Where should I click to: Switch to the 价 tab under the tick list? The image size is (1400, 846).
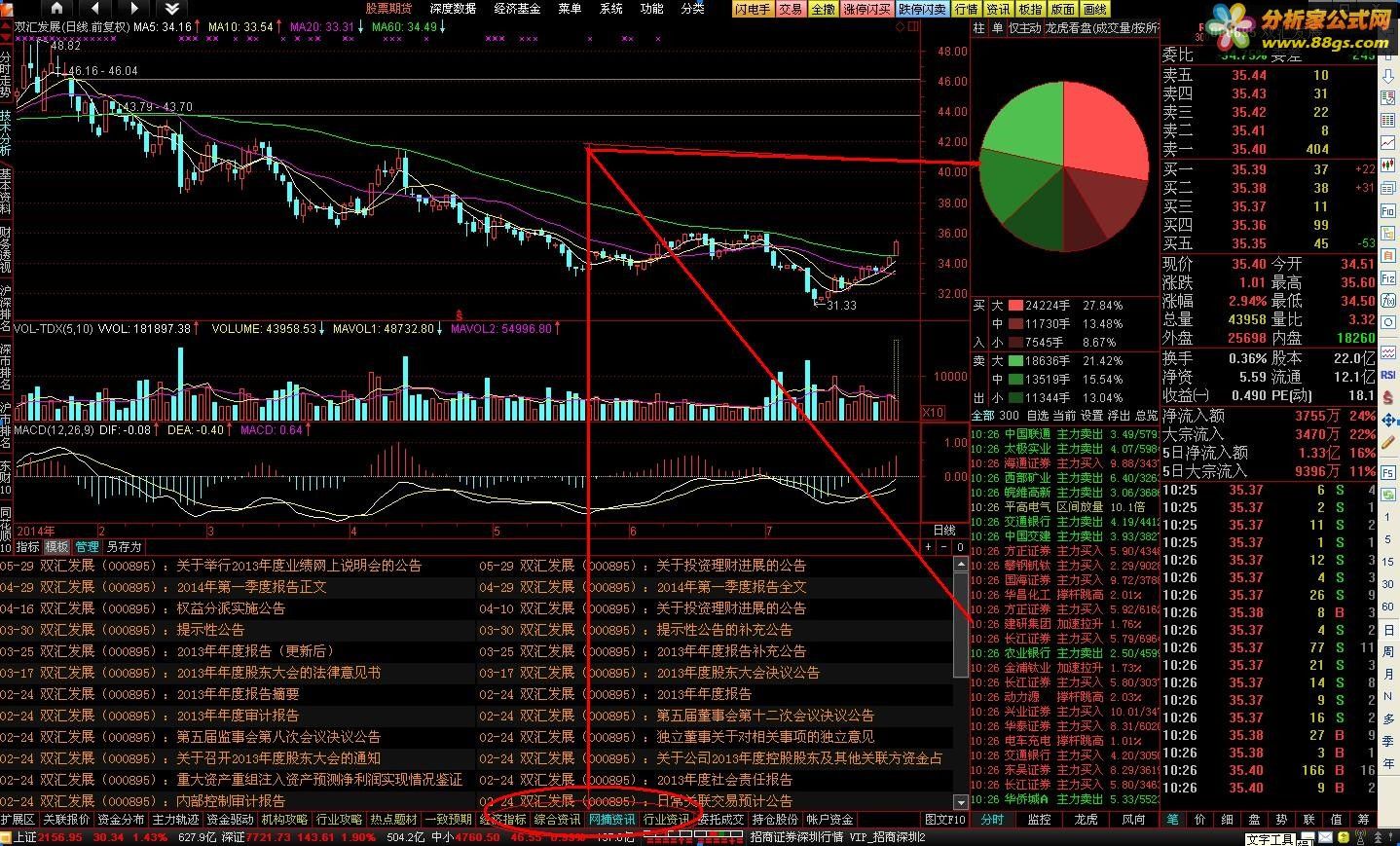click(x=1200, y=820)
